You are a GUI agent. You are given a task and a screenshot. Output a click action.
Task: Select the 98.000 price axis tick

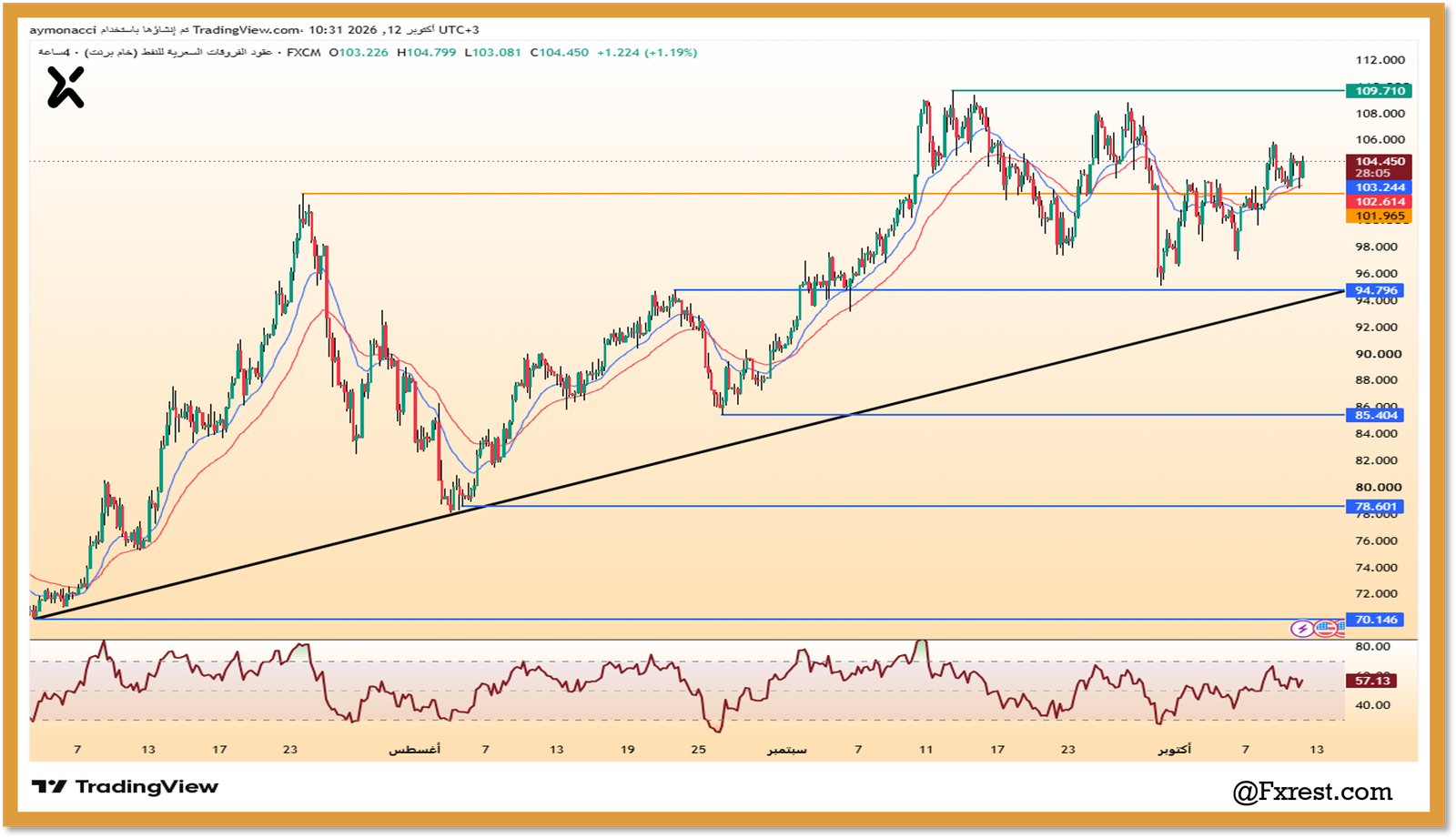pyautogui.click(x=1376, y=247)
